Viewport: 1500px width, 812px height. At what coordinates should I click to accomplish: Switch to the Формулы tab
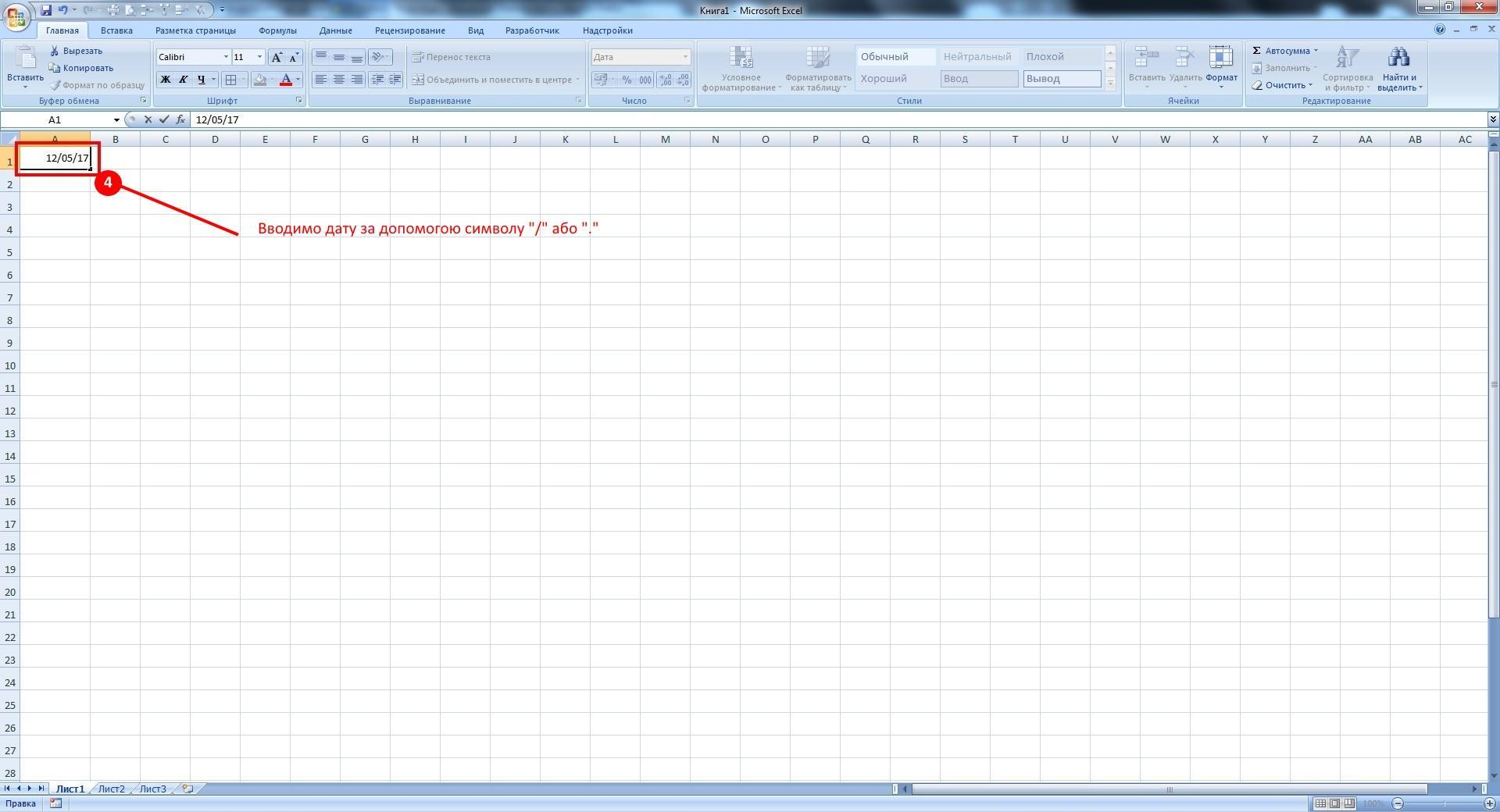pyautogui.click(x=277, y=30)
